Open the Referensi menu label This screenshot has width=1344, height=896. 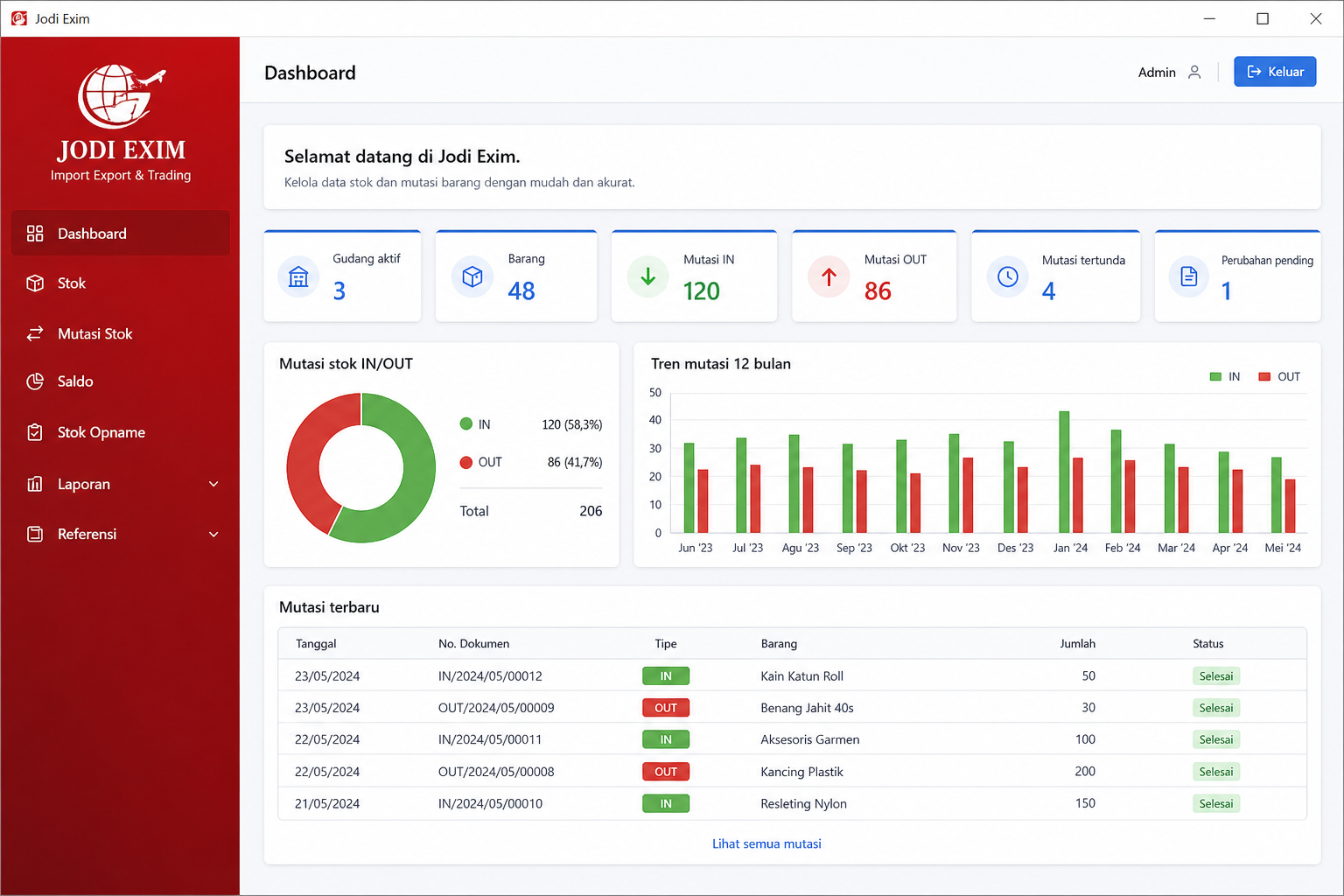coord(87,534)
